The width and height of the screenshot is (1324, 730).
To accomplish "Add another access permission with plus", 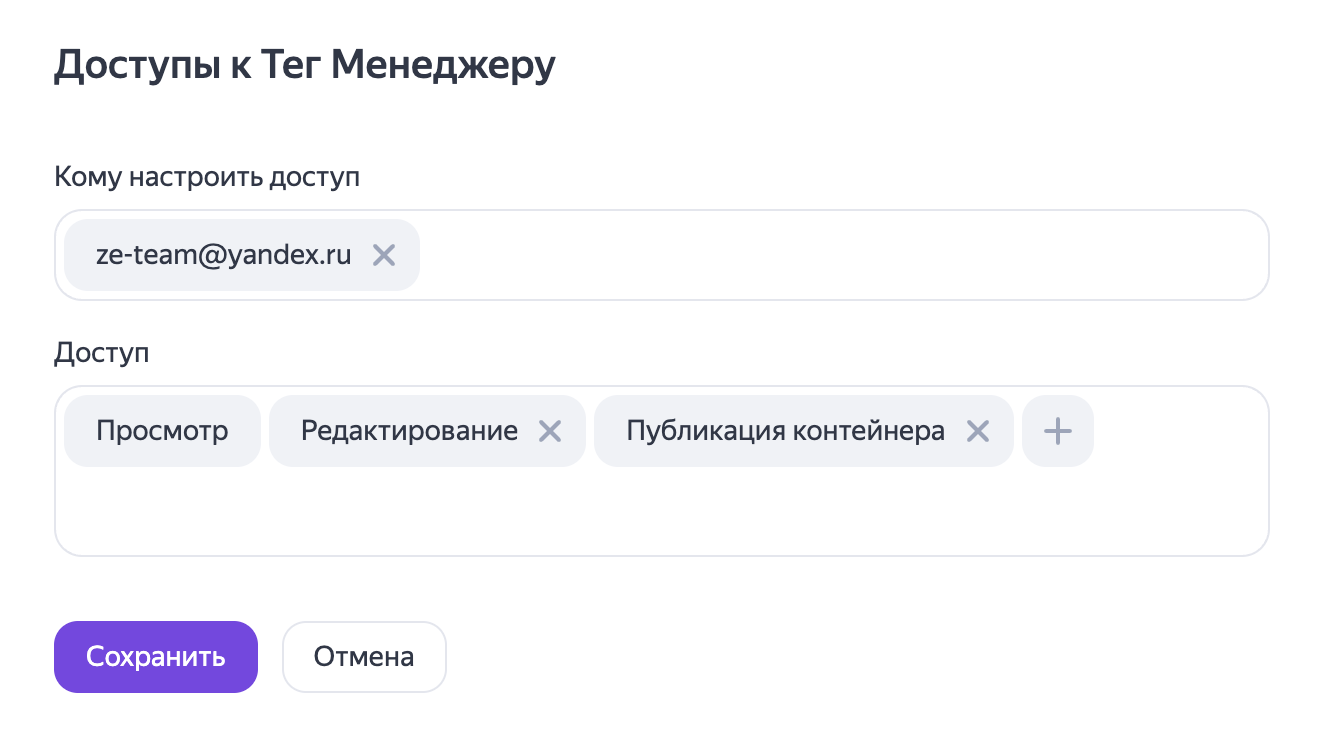I will tap(1057, 431).
